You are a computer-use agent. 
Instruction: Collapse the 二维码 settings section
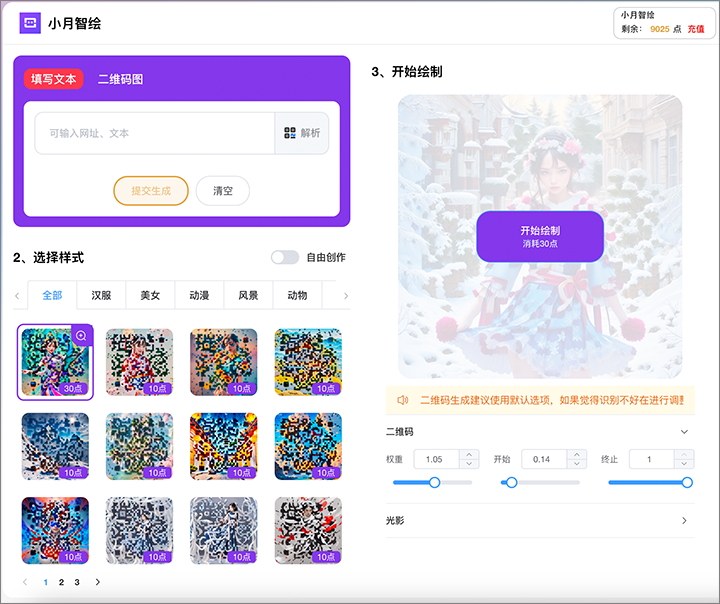coord(684,432)
